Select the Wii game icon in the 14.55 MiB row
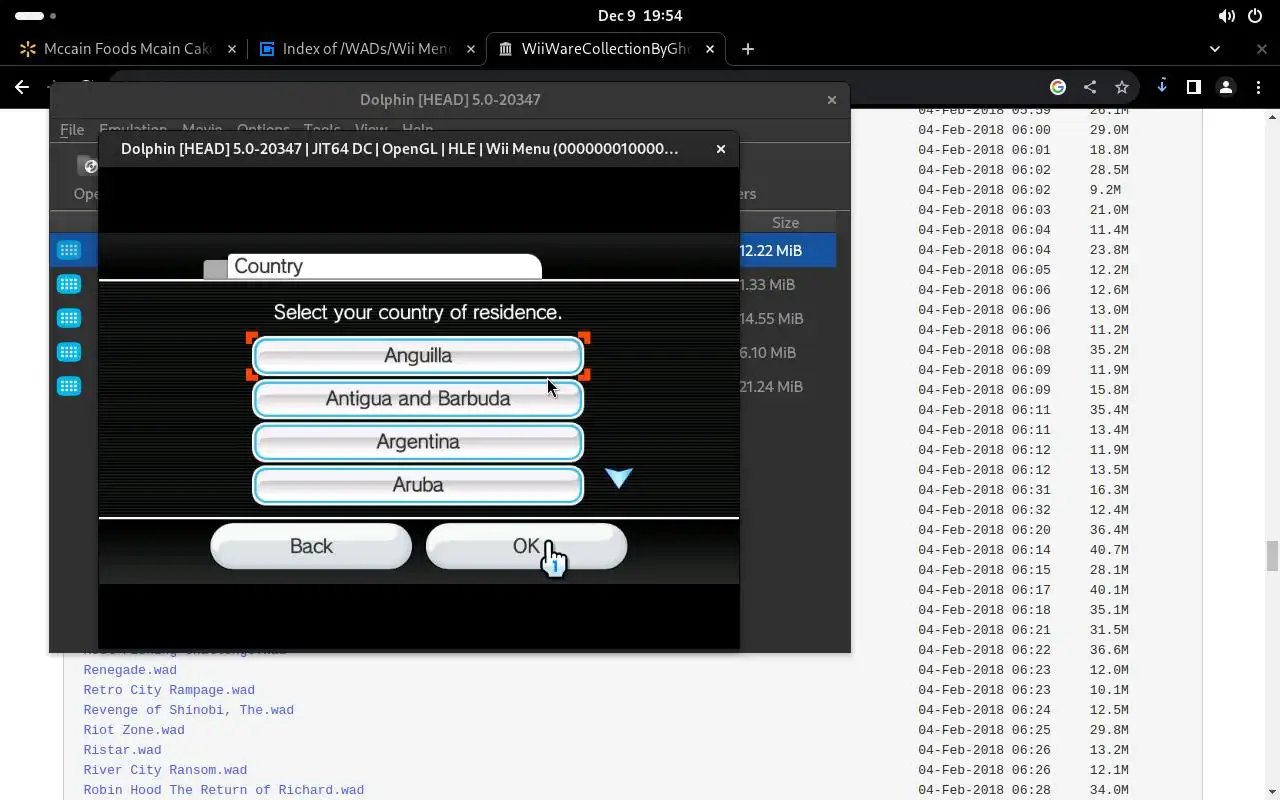This screenshot has width=1280, height=800. (69, 318)
